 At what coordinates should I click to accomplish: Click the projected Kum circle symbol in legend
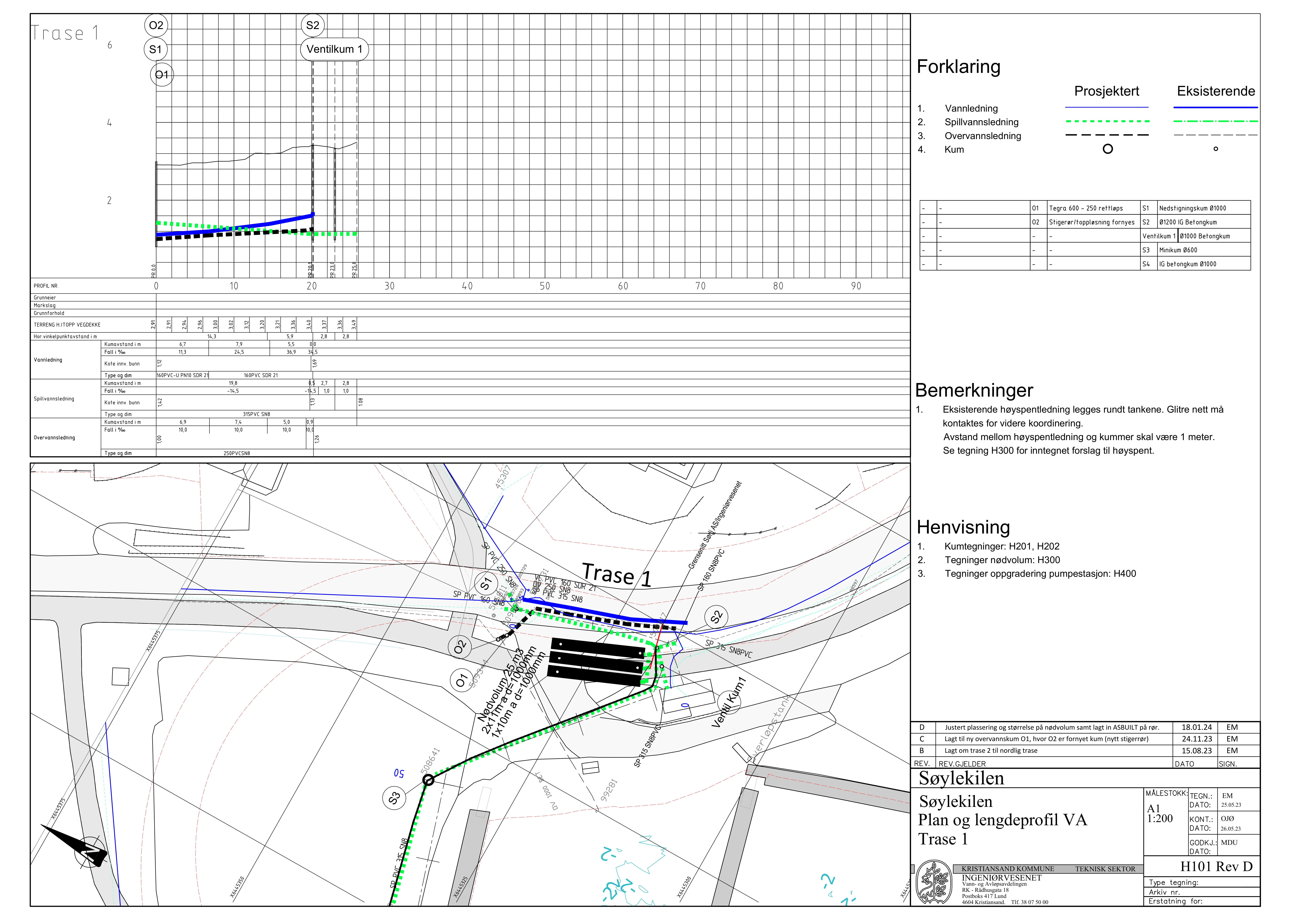[x=1108, y=149]
